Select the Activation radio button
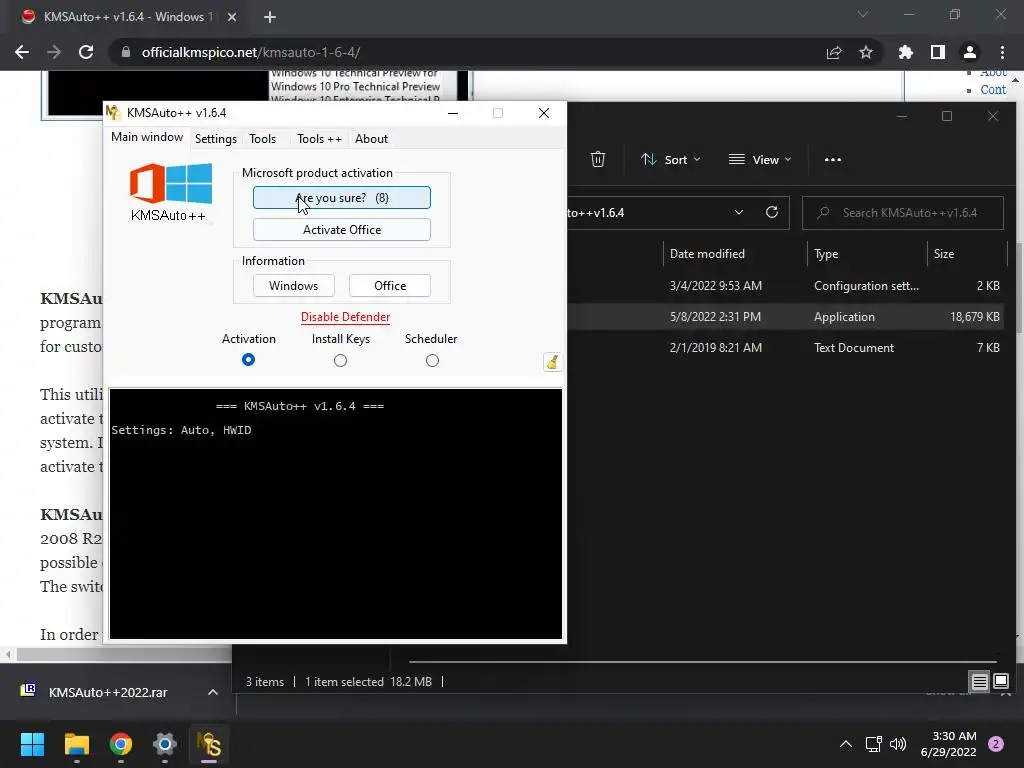This screenshot has width=1024, height=768. coord(248,360)
